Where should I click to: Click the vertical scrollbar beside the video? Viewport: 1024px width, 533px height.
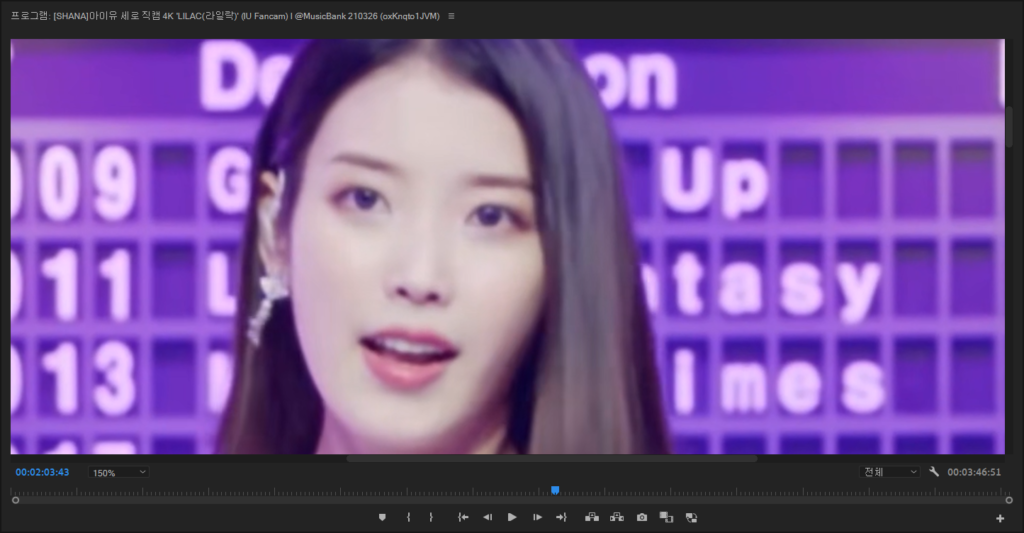(1010, 127)
